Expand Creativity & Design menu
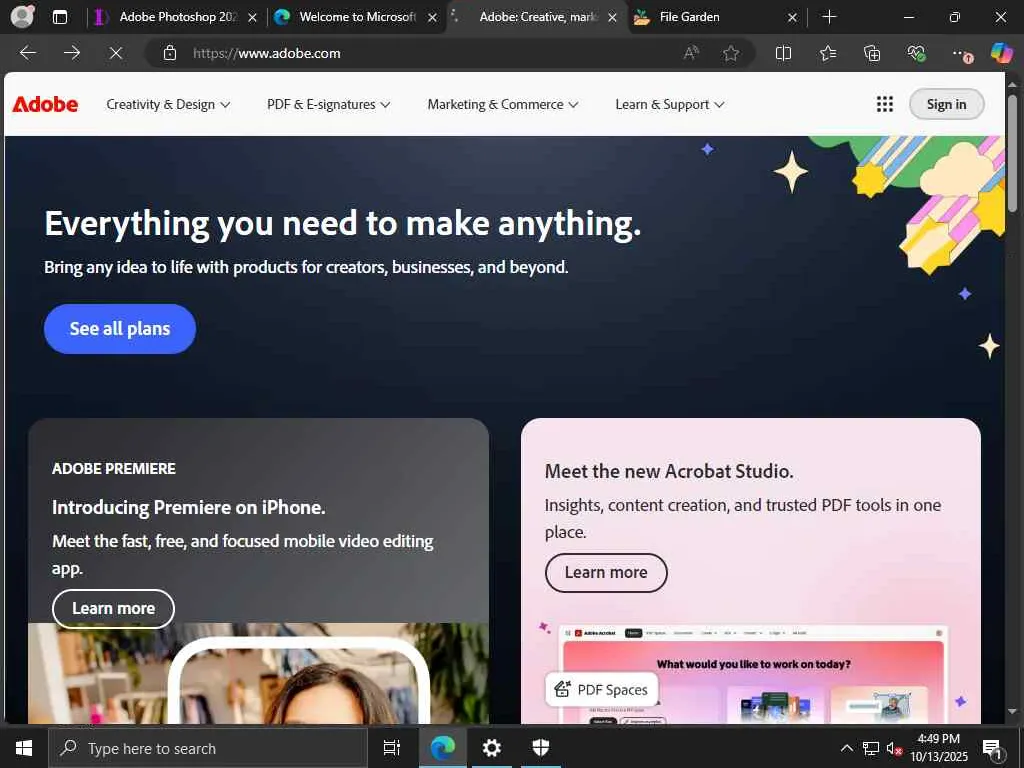The width and height of the screenshot is (1024, 768). point(168,104)
